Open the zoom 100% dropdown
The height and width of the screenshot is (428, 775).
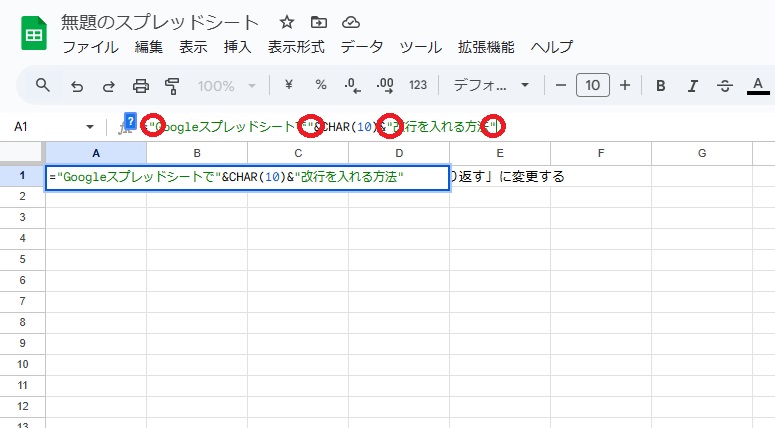pyautogui.click(x=227, y=86)
